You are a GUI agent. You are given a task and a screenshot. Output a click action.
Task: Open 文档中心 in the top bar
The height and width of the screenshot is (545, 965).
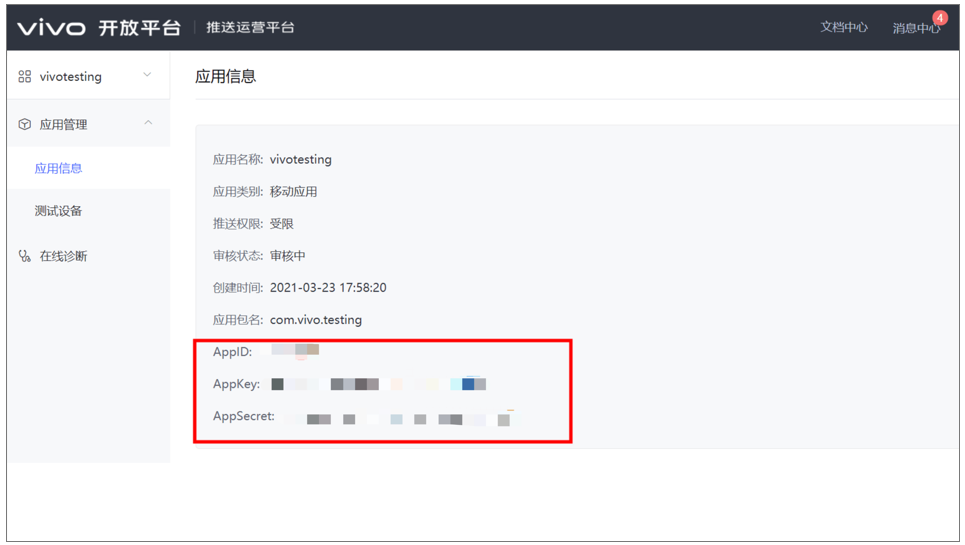844,28
